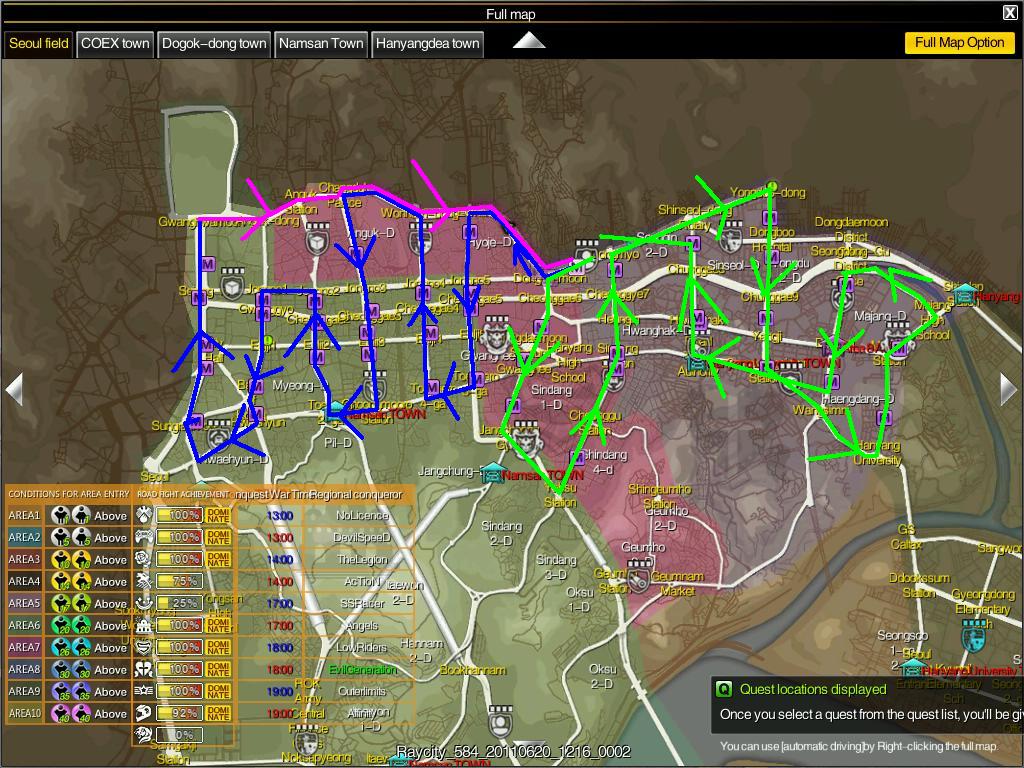Click the green quest dot at Euljiro1
The width and height of the screenshot is (1024, 768).
pyautogui.click(x=266, y=340)
